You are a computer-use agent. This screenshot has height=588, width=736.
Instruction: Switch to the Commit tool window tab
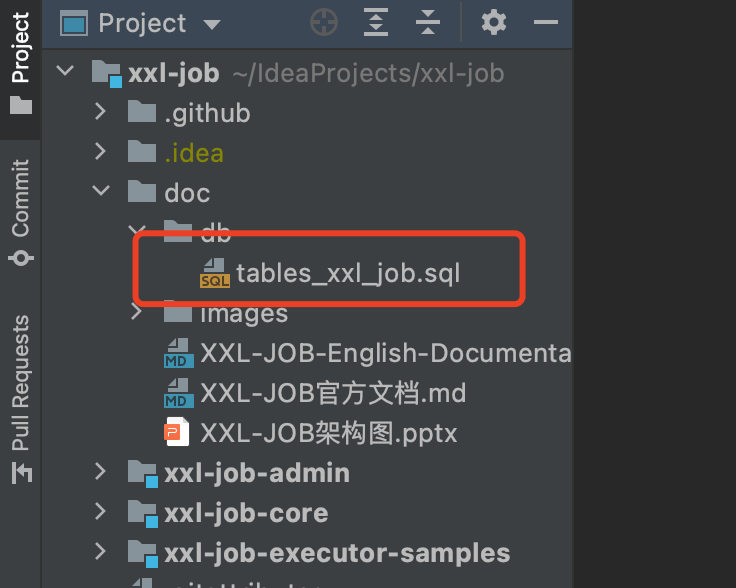pos(21,212)
